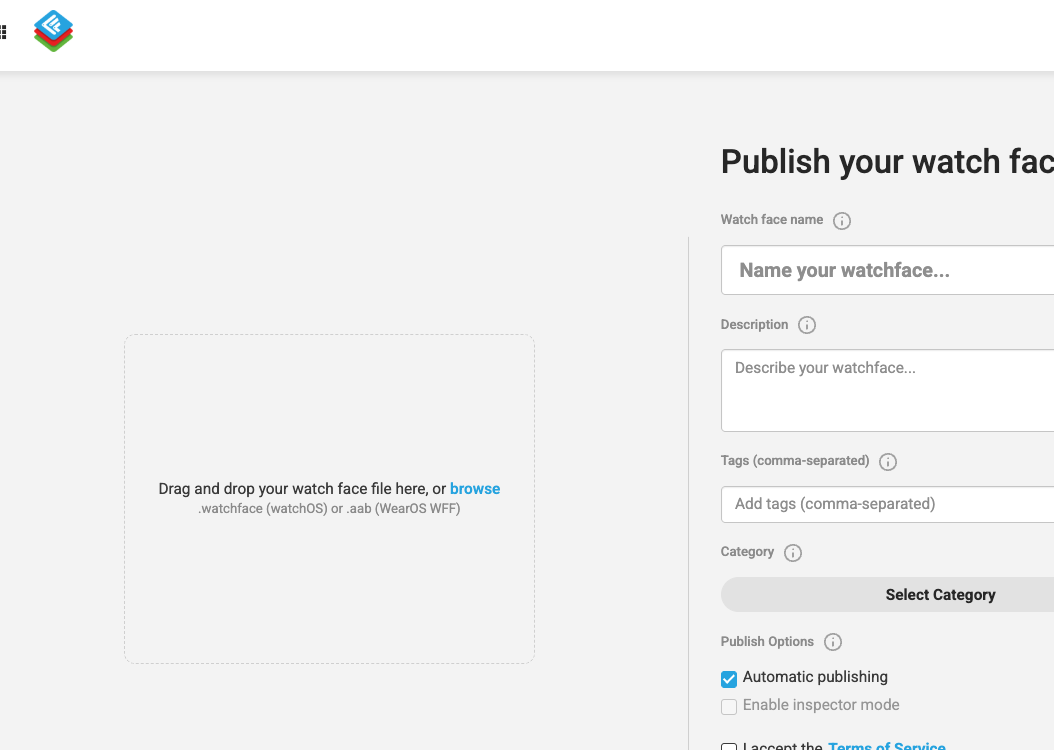Click the 'Enable inspector mode' label text

click(x=821, y=705)
